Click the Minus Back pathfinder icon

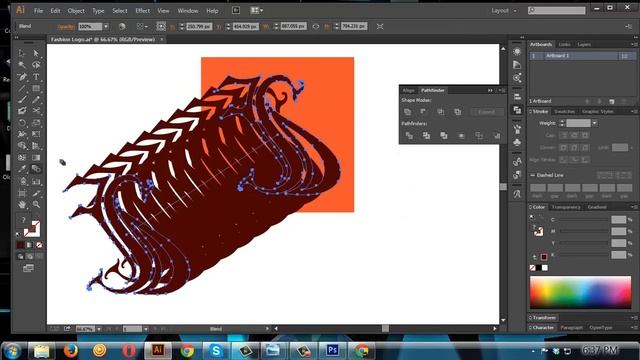coord(496,136)
